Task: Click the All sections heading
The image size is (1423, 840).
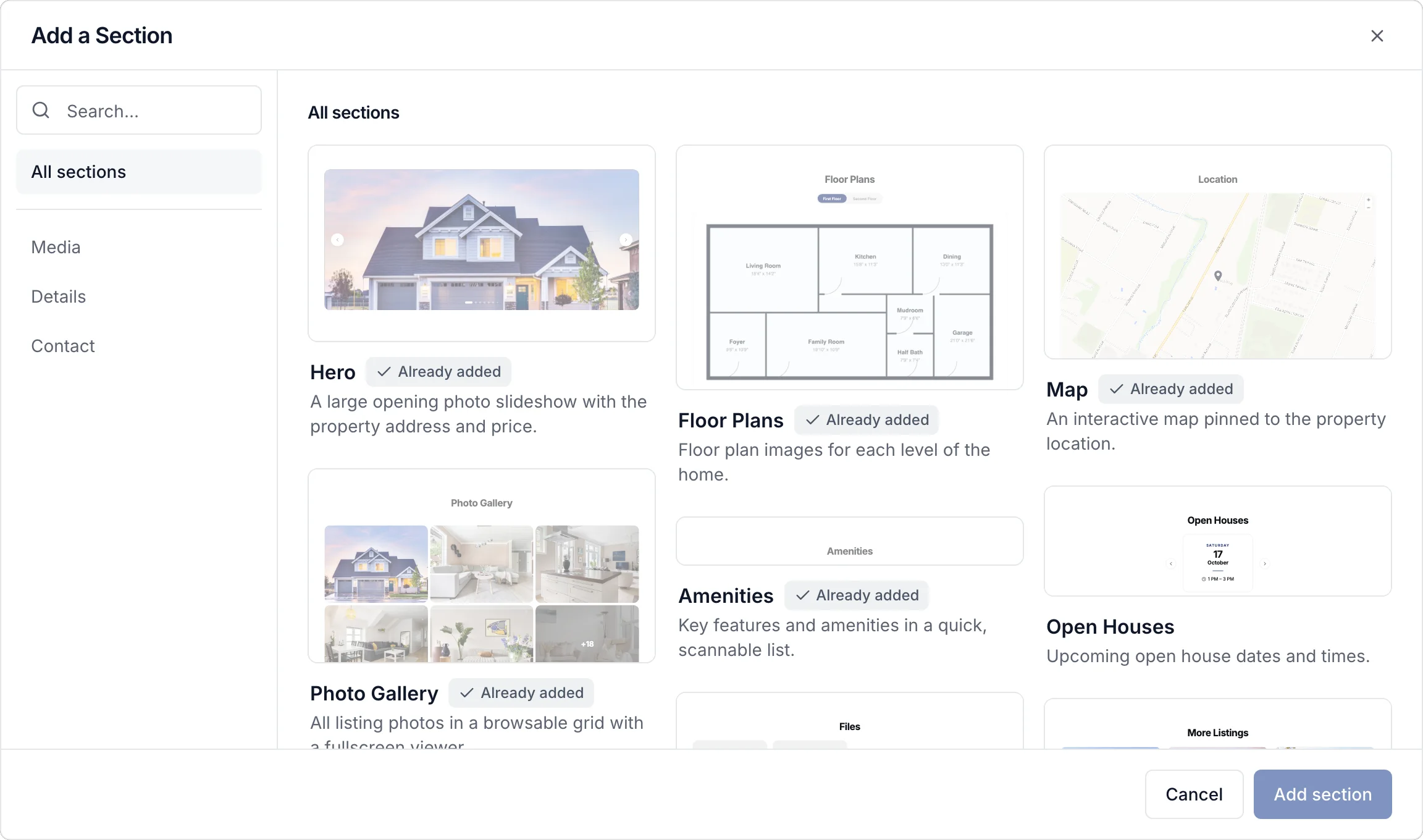Action: pyautogui.click(x=353, y=112)
